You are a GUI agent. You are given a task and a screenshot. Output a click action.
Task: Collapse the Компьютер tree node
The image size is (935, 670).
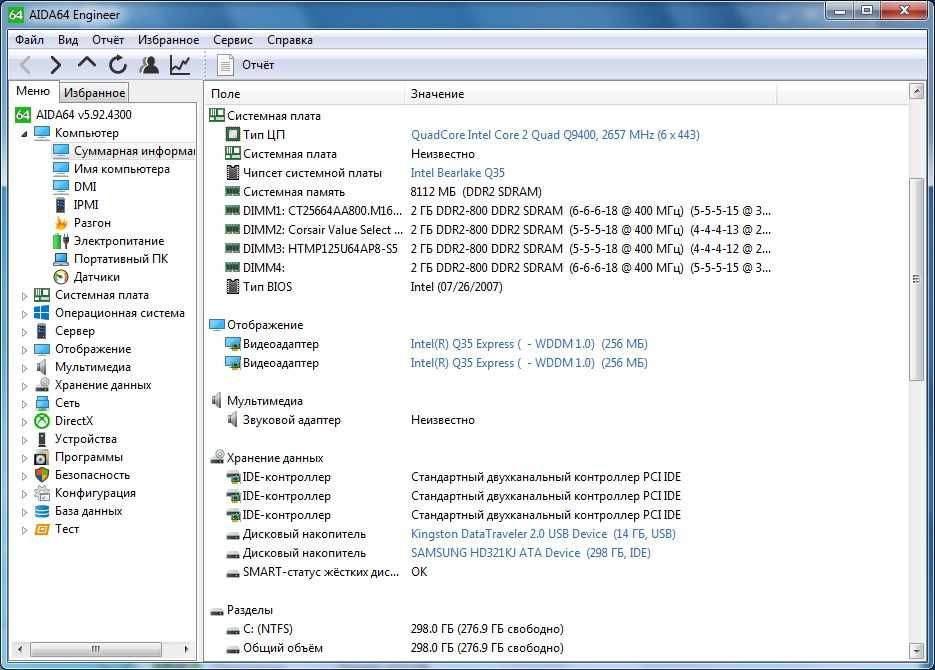(24, 134)
